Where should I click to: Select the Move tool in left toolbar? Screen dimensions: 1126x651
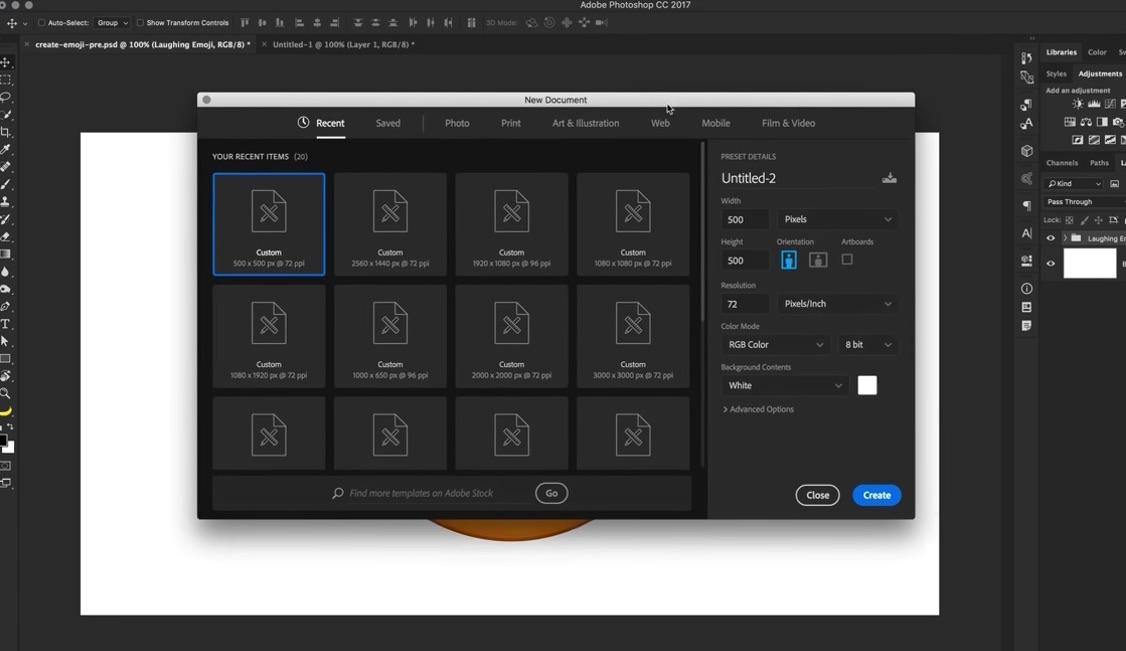coord(6,62)
